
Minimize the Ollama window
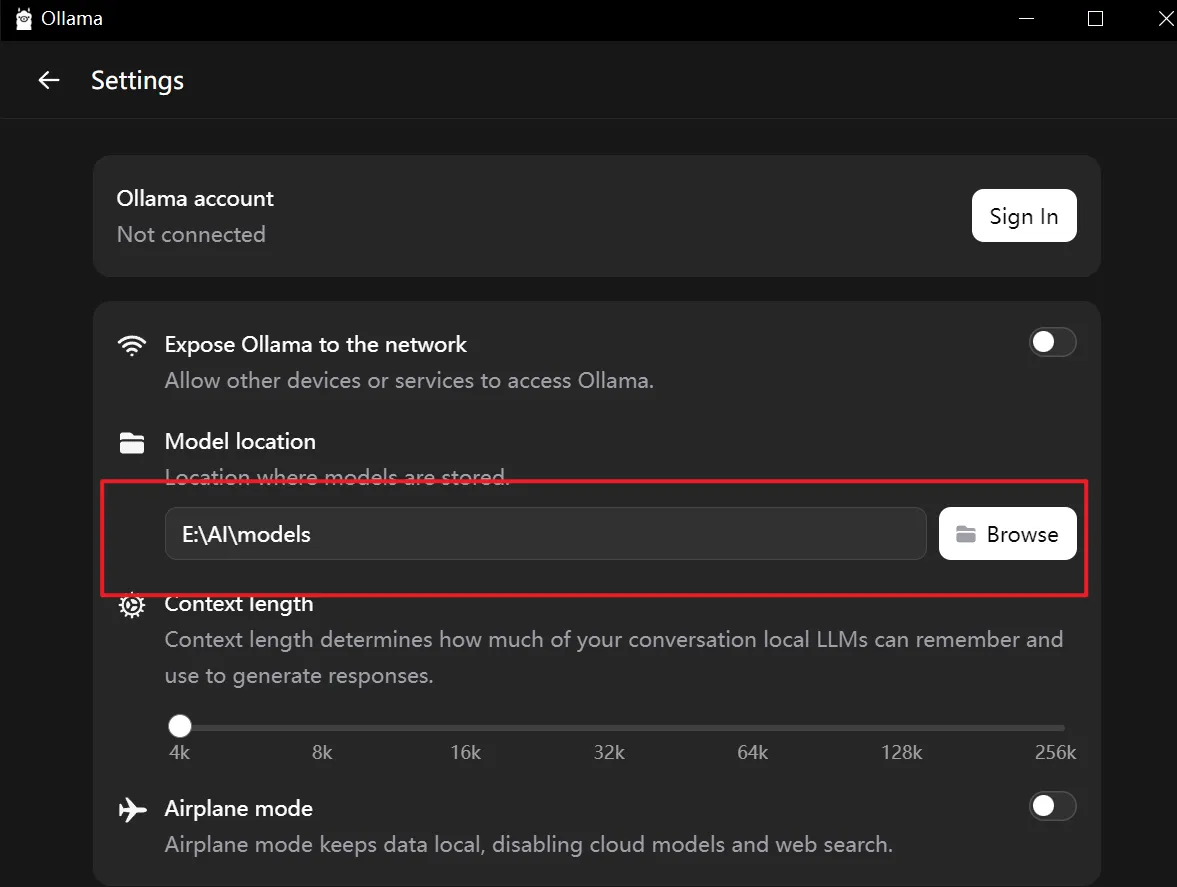click(x=1022, y=19)
